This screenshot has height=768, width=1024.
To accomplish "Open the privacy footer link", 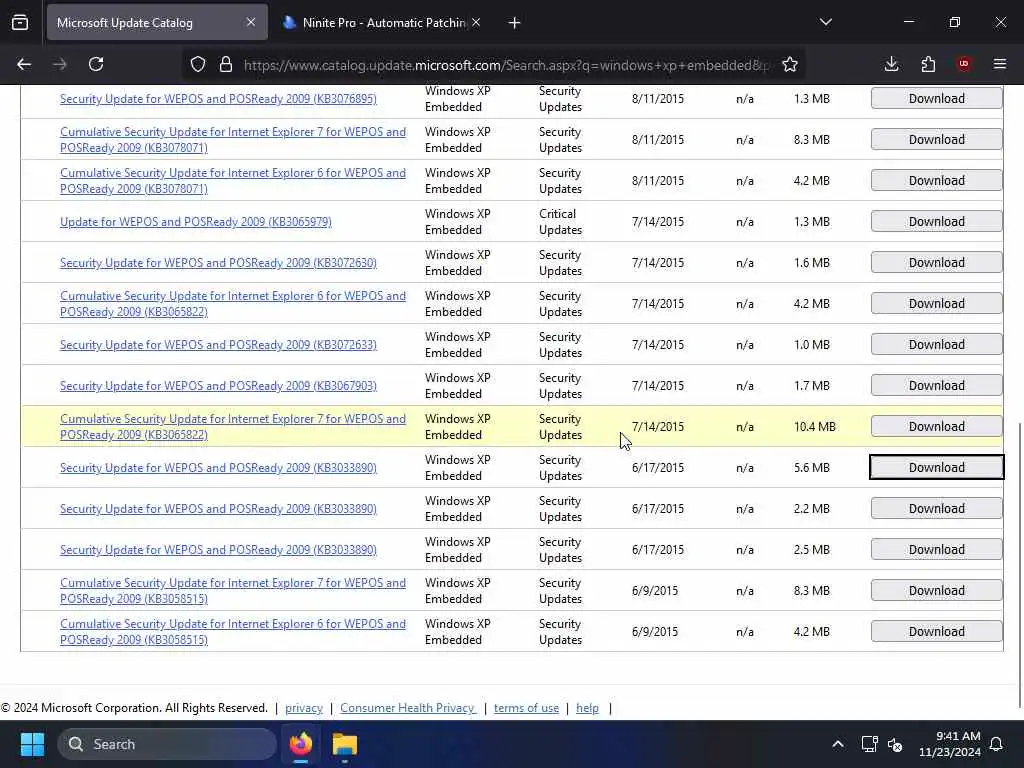I will point(304,708).
